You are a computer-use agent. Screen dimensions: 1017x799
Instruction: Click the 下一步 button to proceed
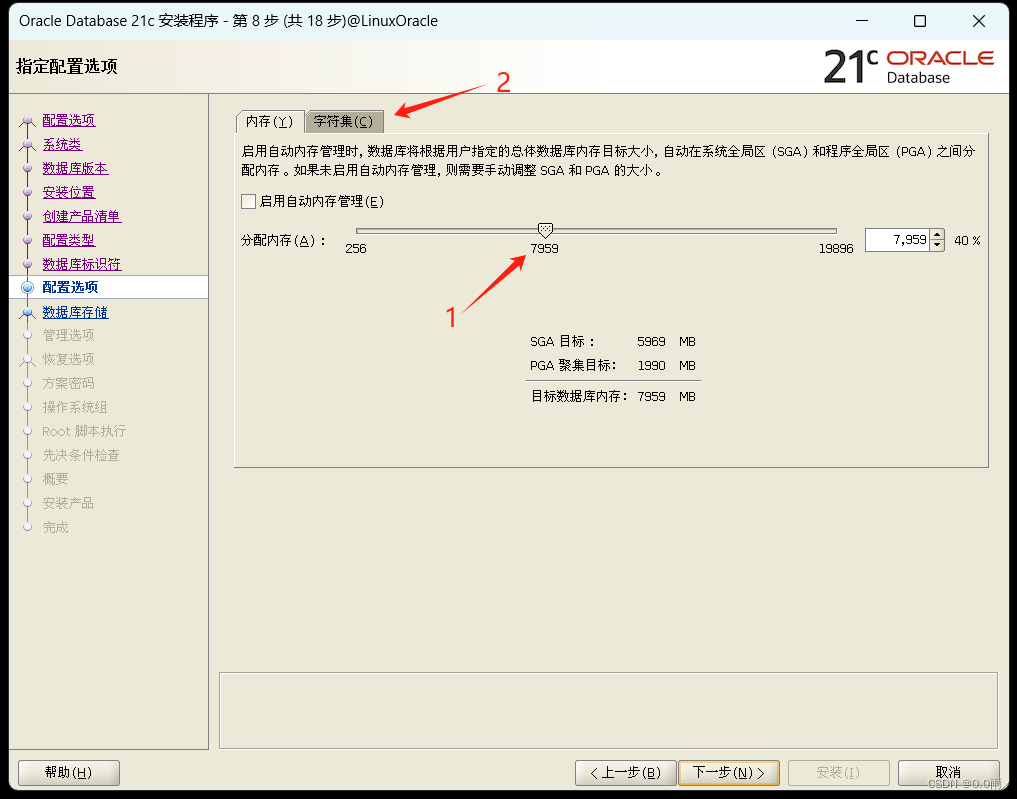point(729,772)
